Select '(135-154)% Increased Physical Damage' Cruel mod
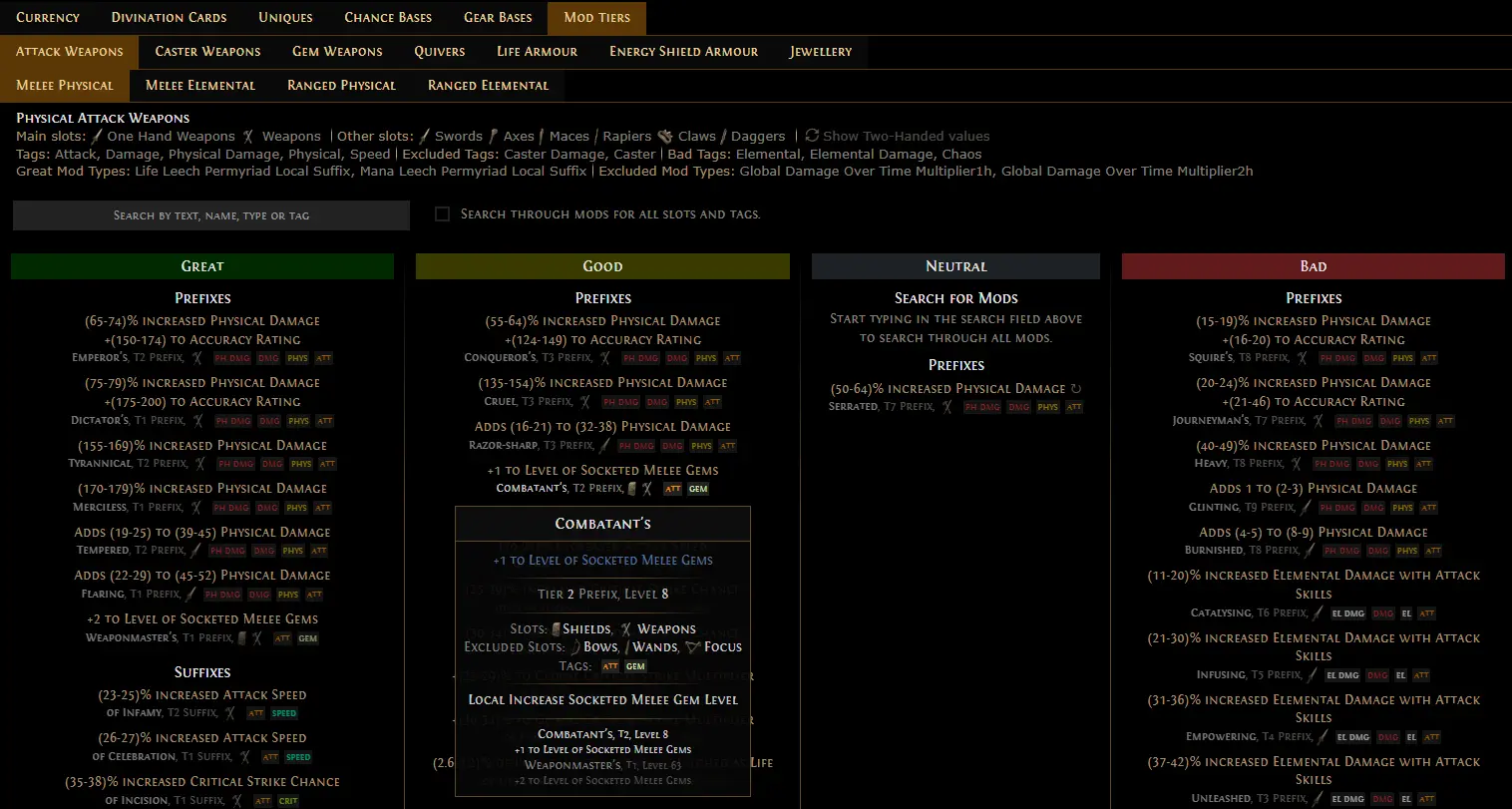The height and width of the screenshot is (809, 1512). click(x=602, y=383)
